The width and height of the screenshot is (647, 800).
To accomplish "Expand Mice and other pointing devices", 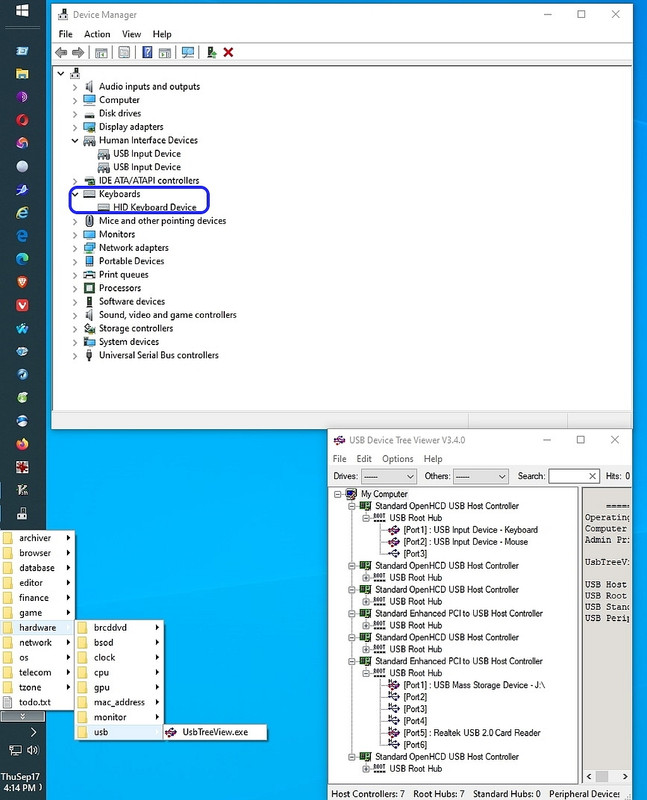I will coord(75,221).
